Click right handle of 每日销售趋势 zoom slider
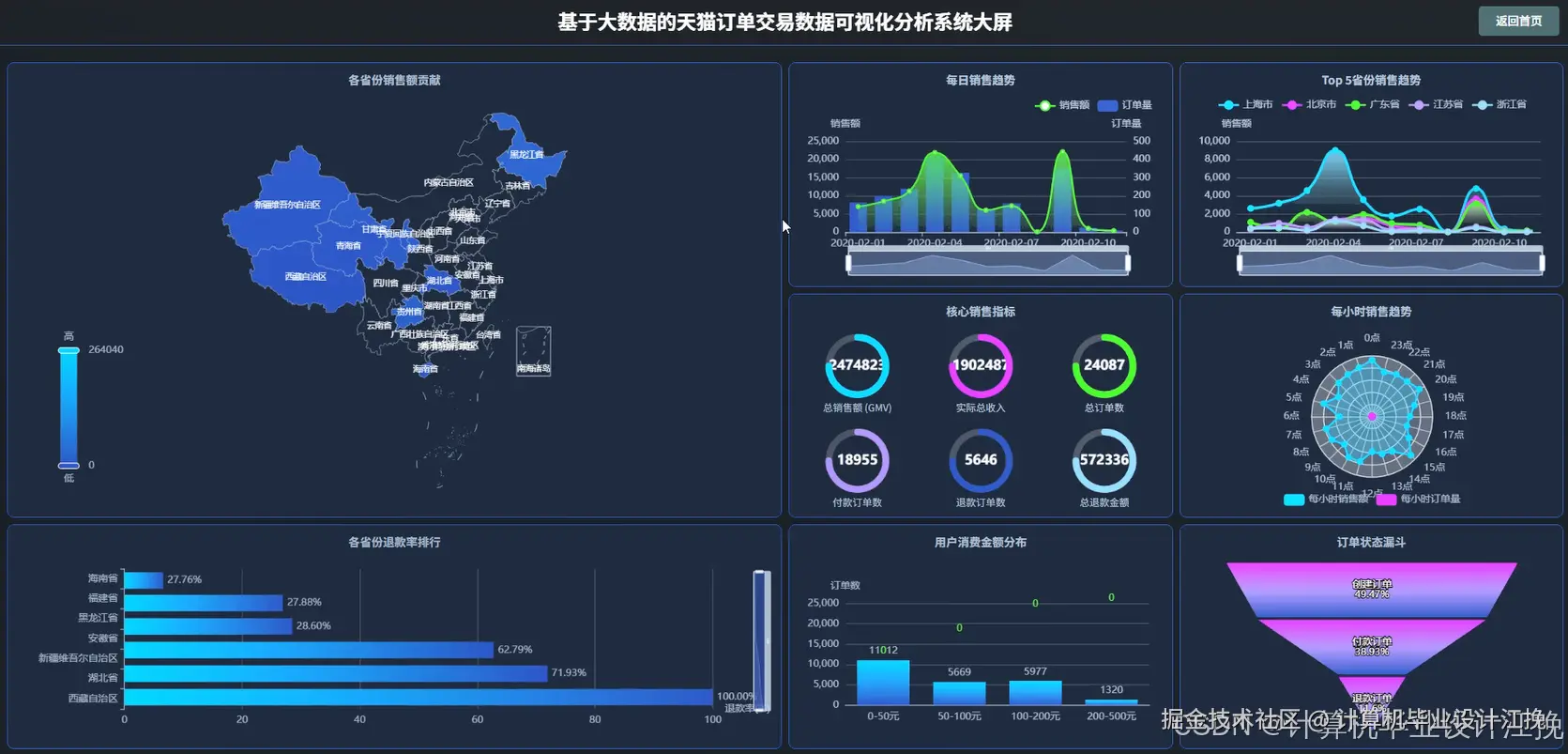The image size is (1568, 754). (x=1127, y=264)
